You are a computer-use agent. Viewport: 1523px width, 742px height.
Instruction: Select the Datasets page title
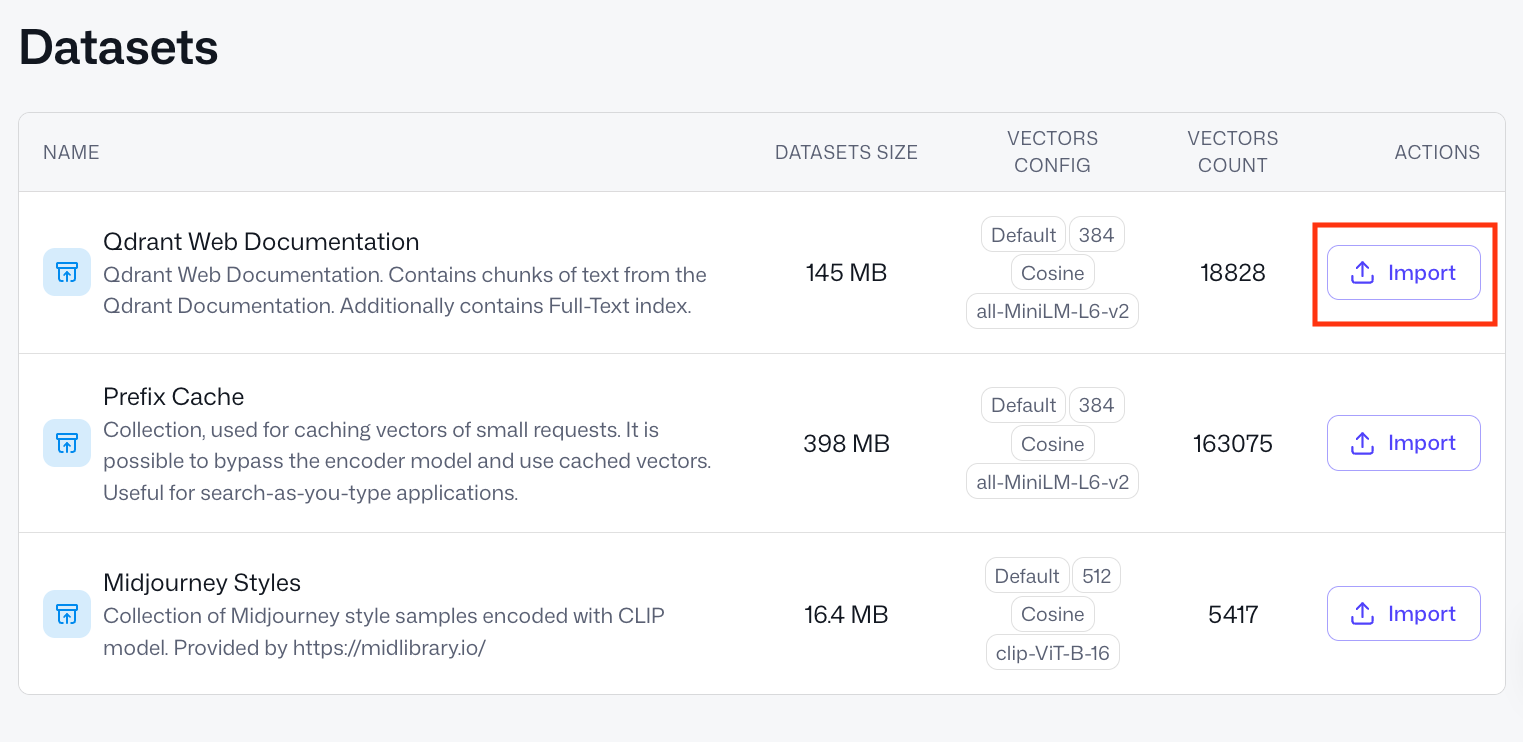coord(117,46)
